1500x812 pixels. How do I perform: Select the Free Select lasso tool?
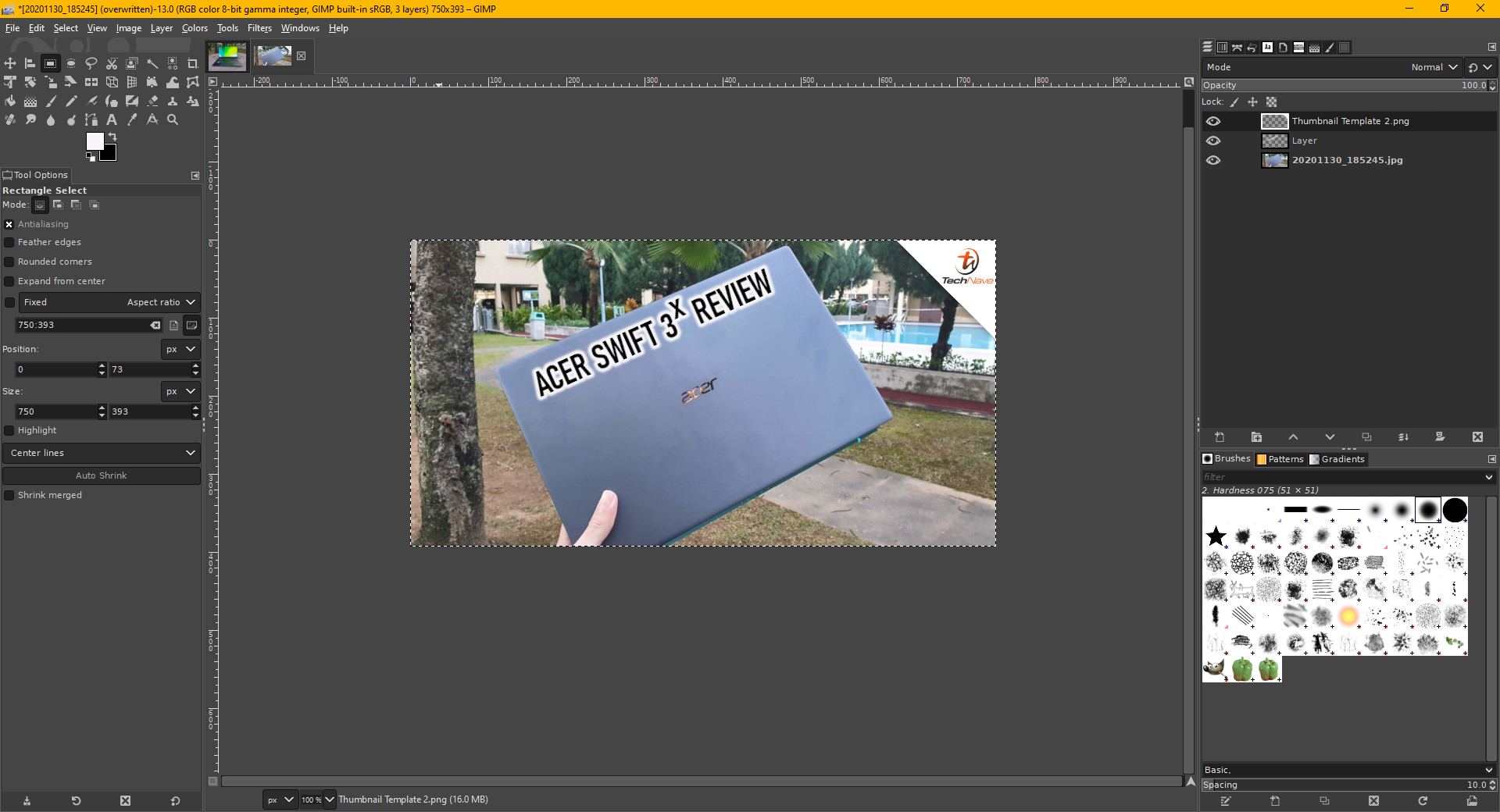tap(91, 63)
